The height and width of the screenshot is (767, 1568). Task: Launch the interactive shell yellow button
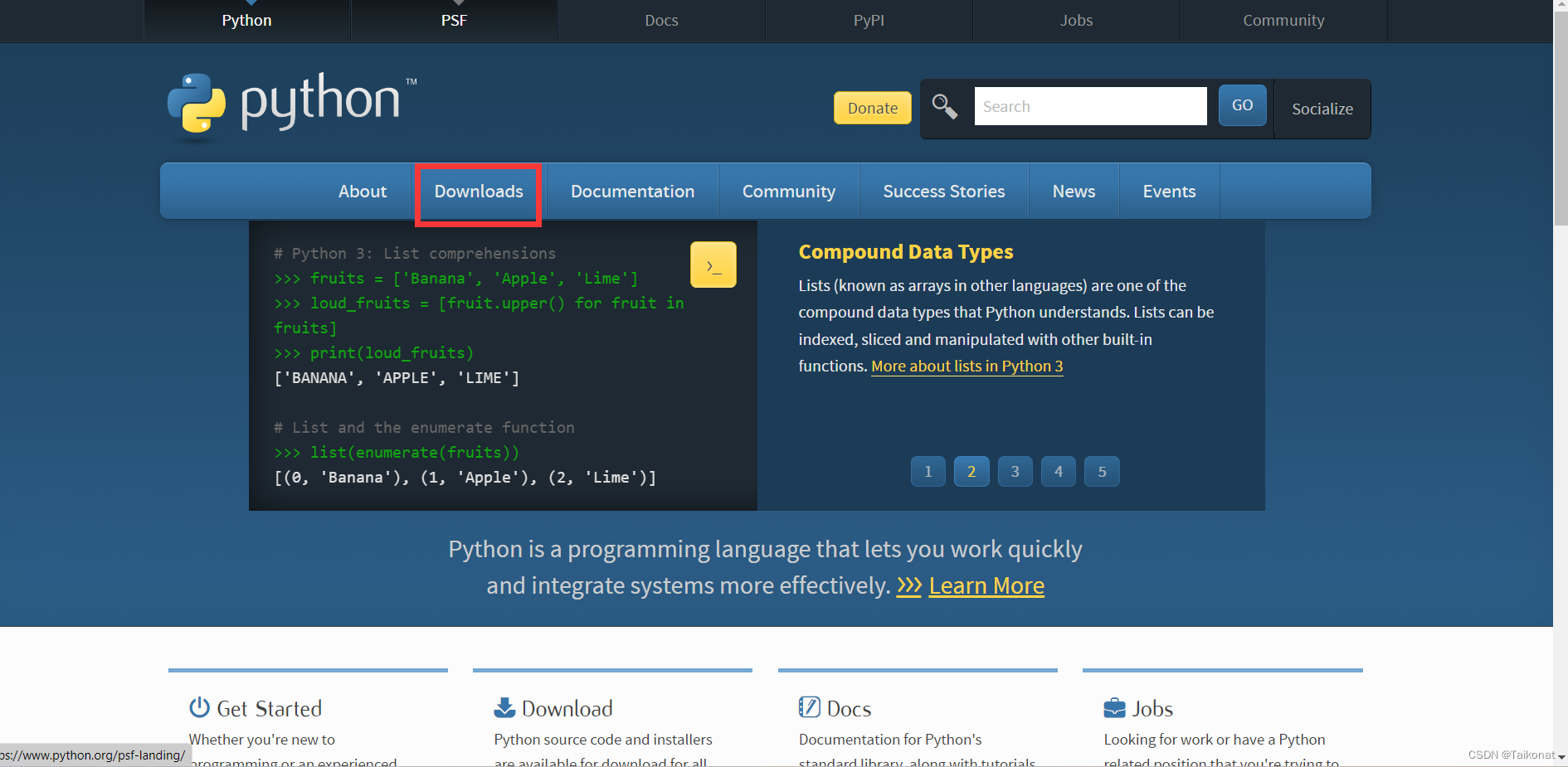pos(713,265)
